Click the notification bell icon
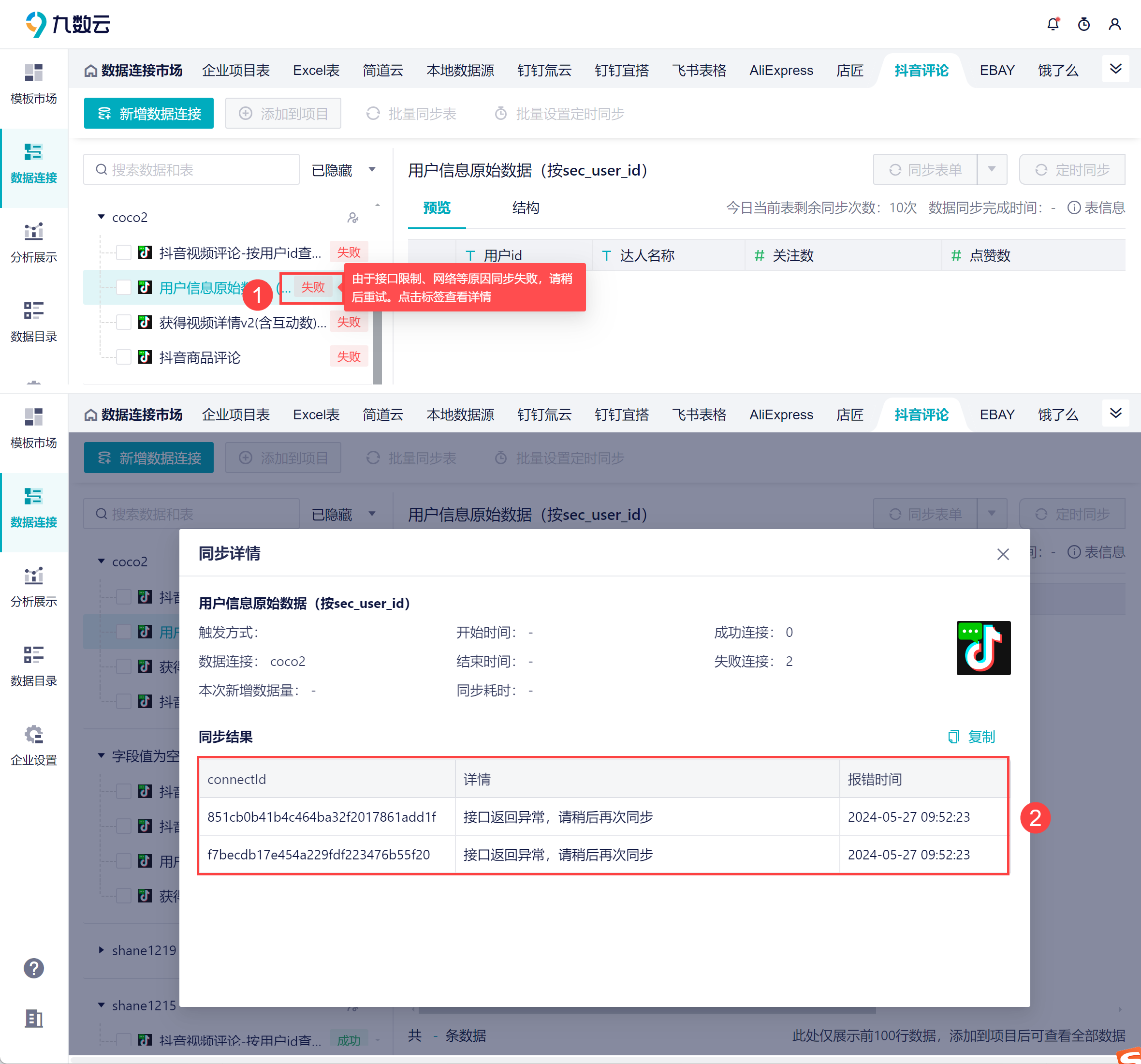The height and width of the screenshot is (1064, 1141). tap(1053, 24)
